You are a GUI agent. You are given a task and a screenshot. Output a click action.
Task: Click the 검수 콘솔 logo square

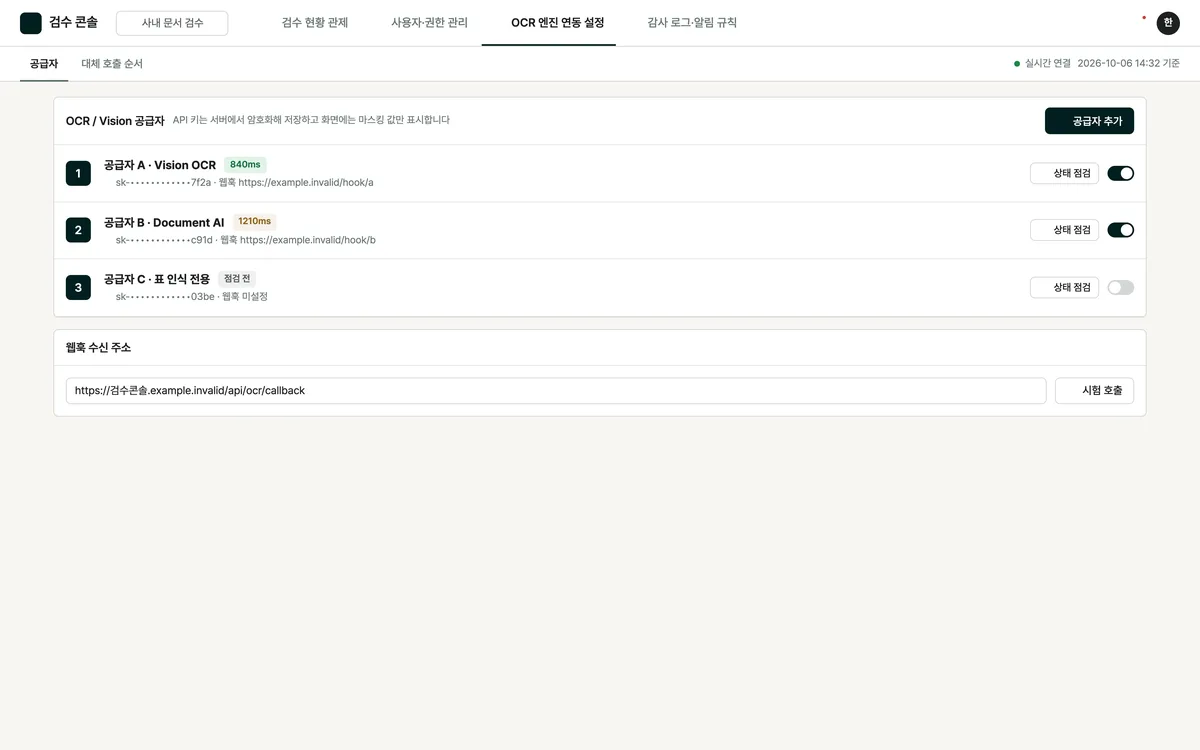pos(31,23)
